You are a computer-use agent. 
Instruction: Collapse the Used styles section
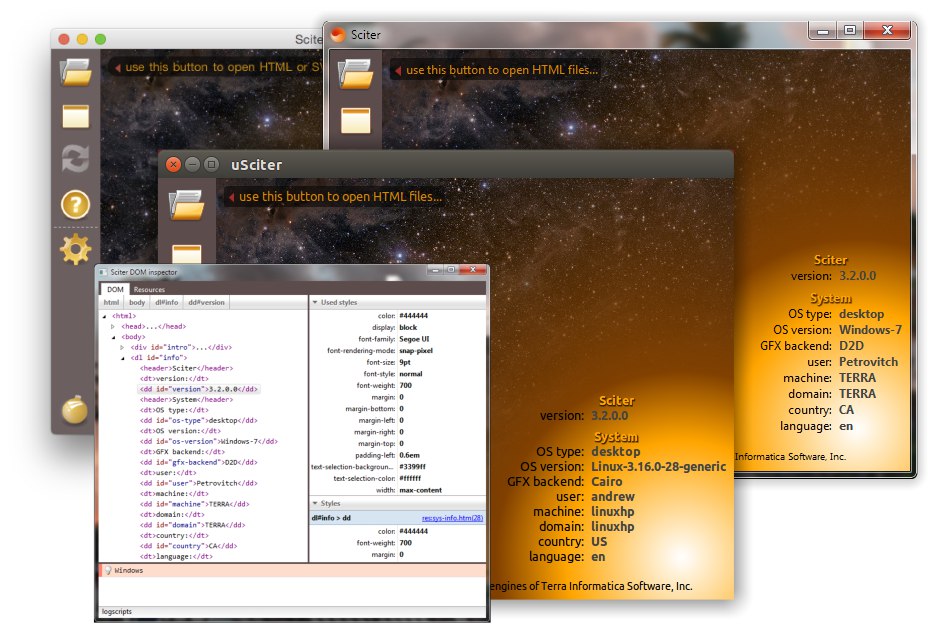(315, 302)
